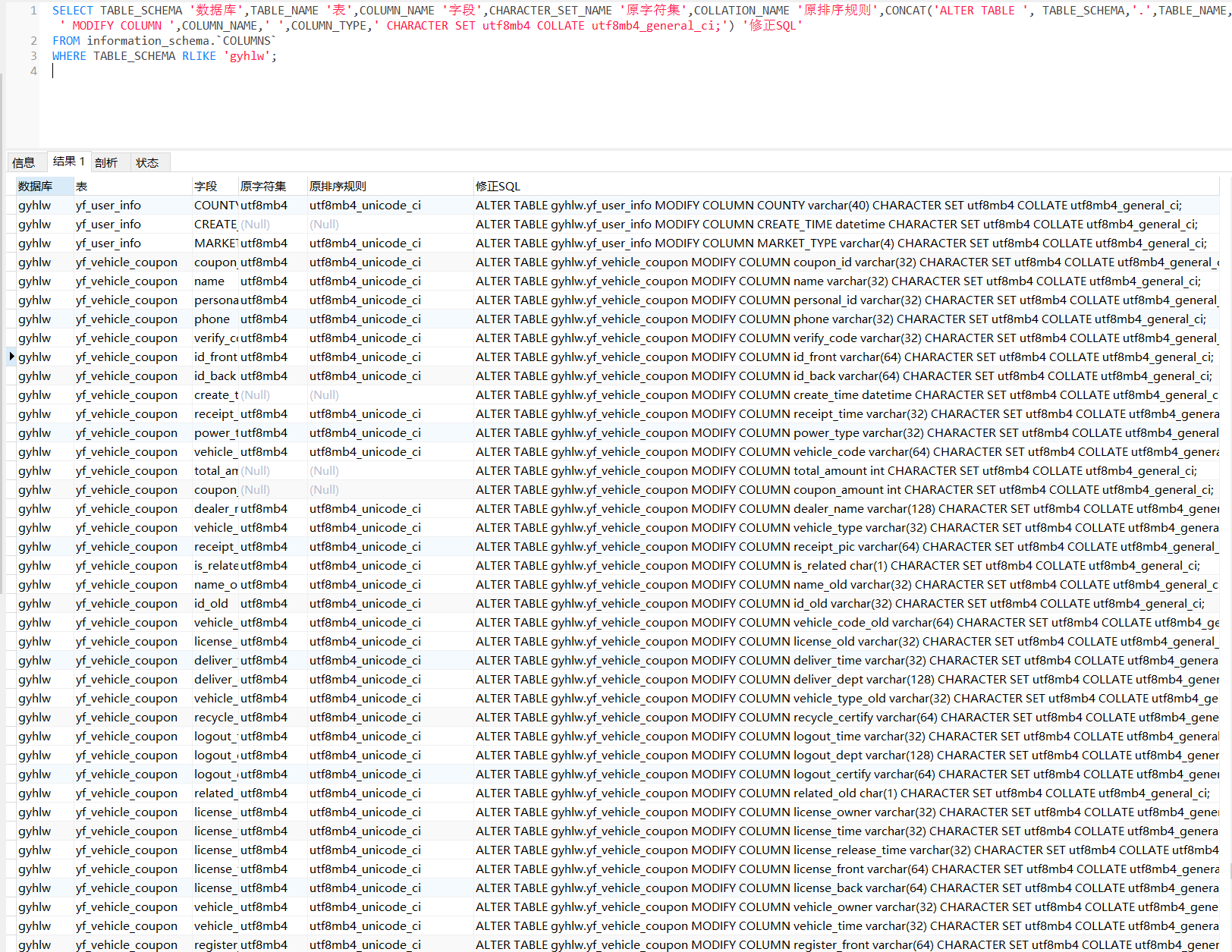
Task: Click the current-row arrow indicator beside id_front row
Action: [x=11, y=357]
